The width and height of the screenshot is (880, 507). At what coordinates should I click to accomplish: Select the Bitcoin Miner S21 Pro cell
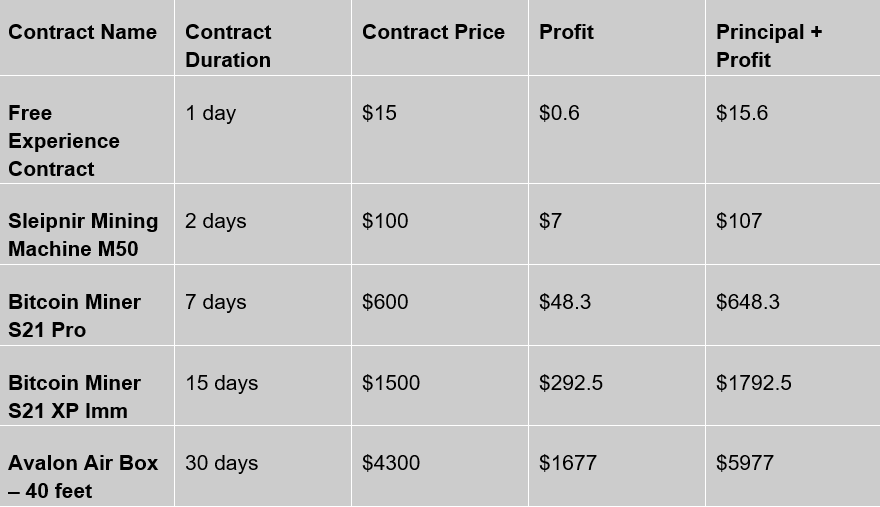(x=74, y=316)
